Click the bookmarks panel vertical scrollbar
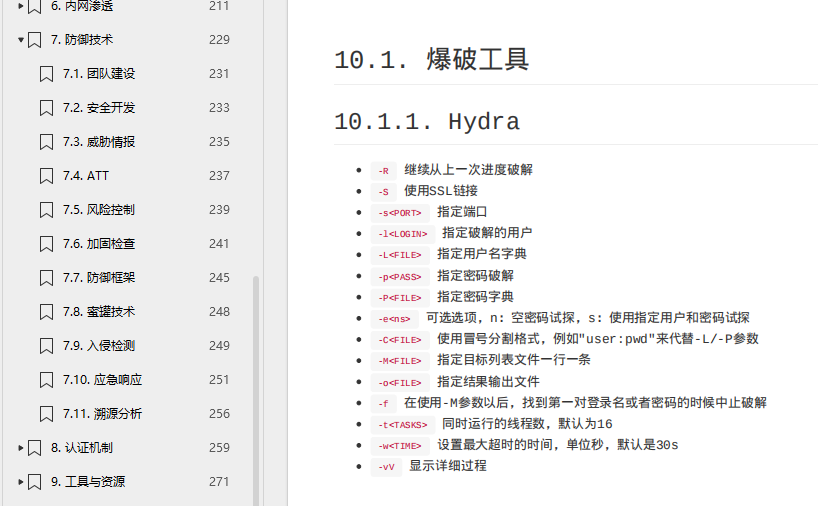Viewport: 818px width, 506px height. click(256, 390)
